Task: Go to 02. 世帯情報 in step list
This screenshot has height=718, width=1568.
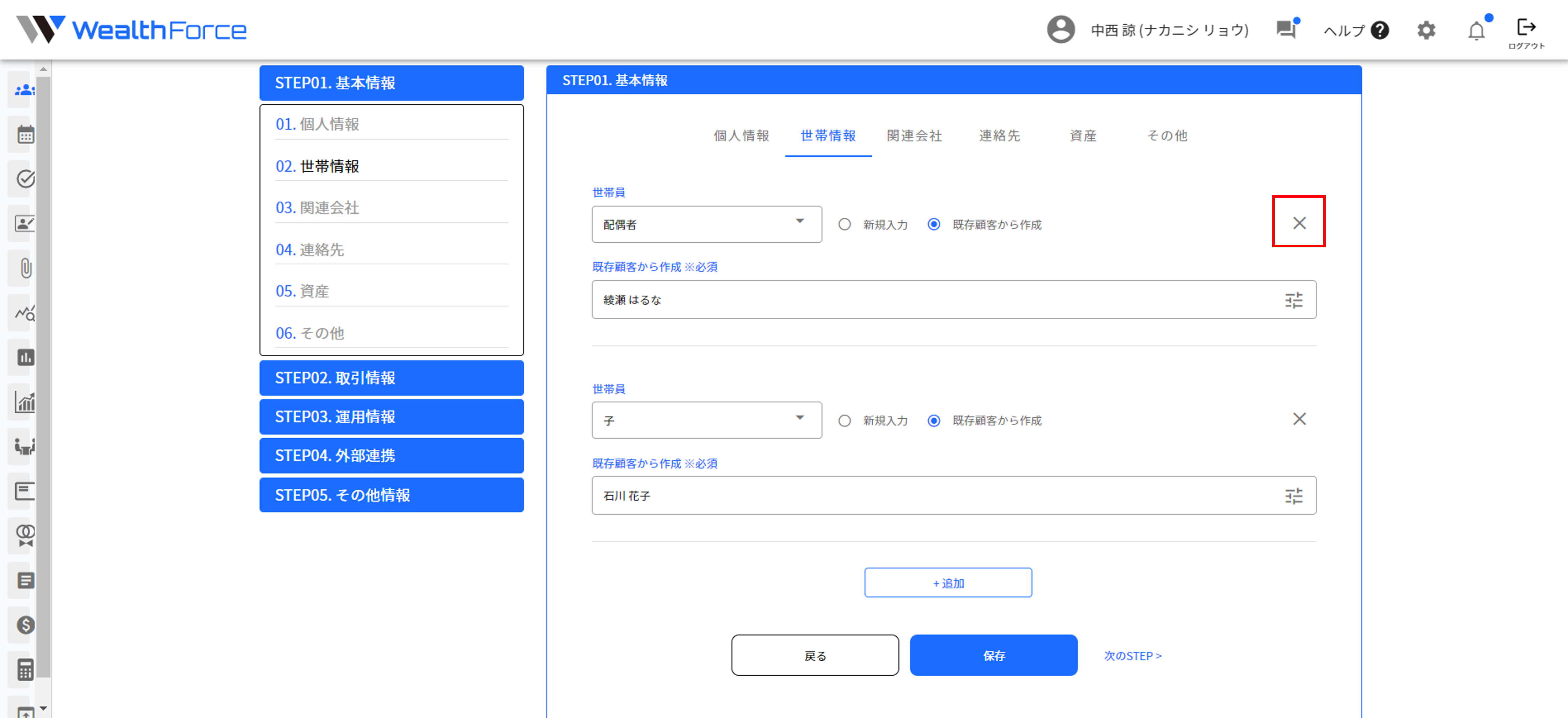Action: click(391, 166)
